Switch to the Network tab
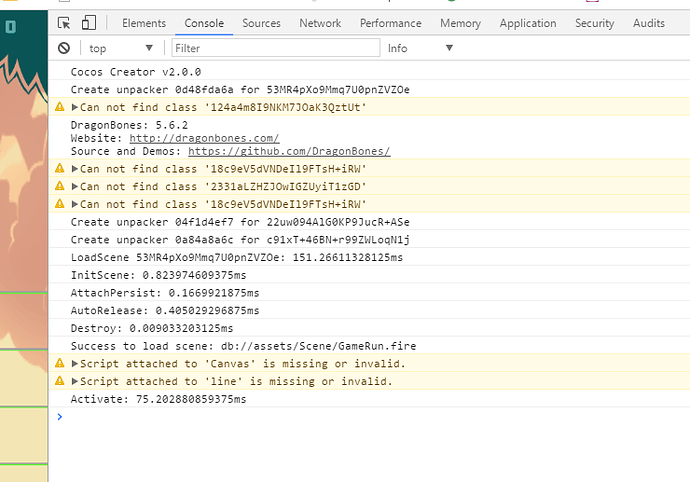Viewport: 690px width, 482px height. [320, 23]
